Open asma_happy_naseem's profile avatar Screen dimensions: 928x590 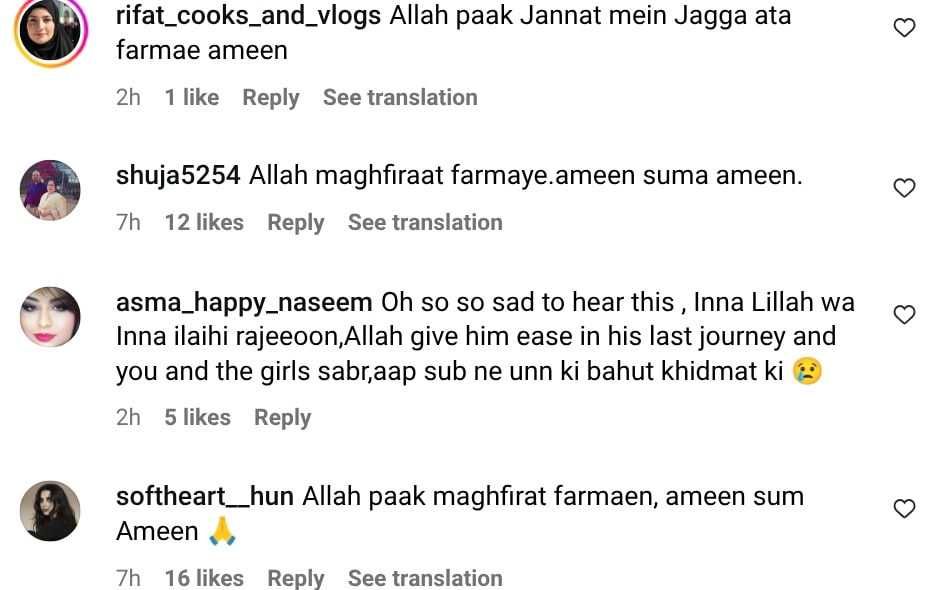pyautogui.click(x=49, y=317)
